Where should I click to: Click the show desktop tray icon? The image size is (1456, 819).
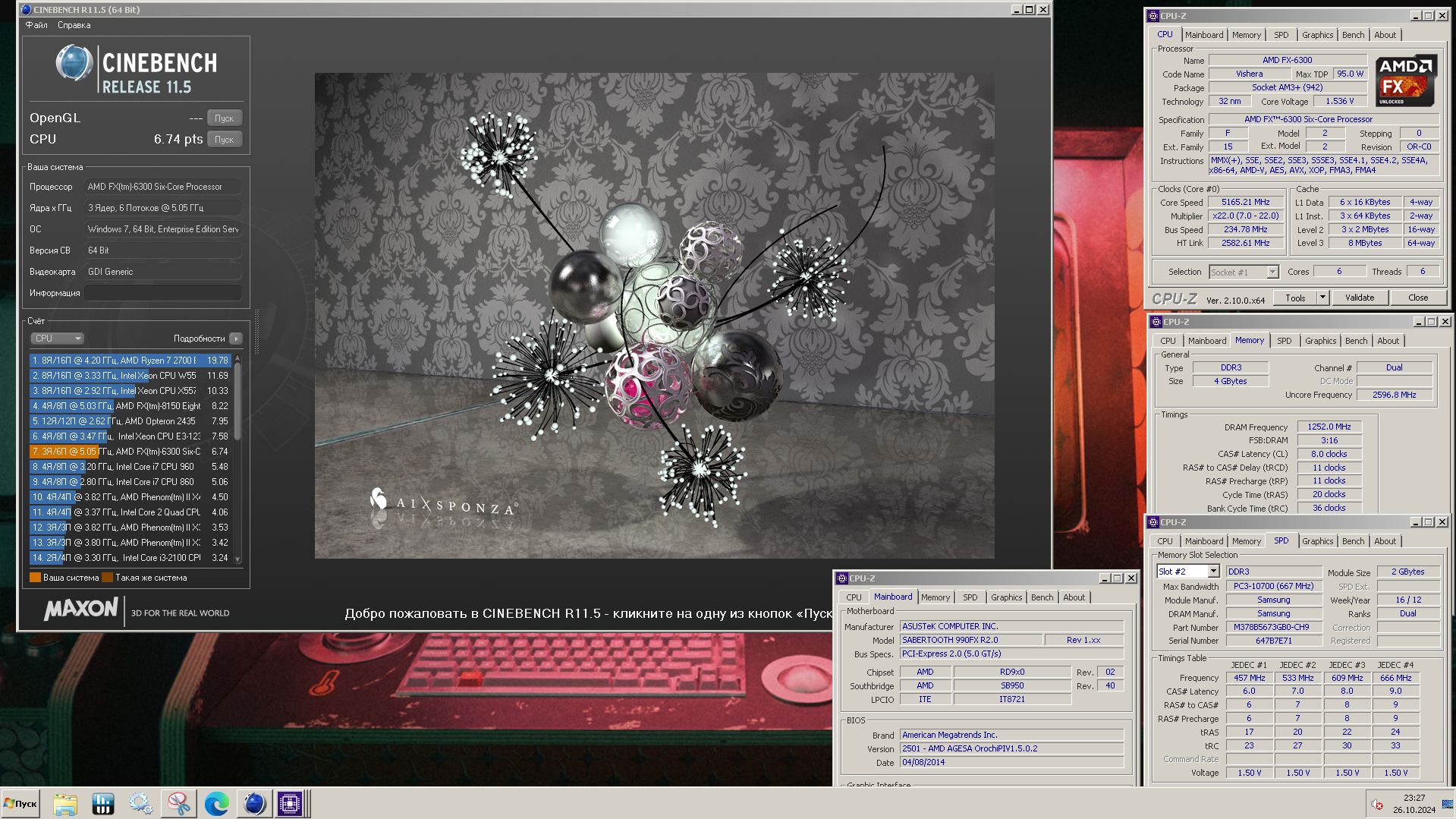pyautogui.click(x=1448, y=805)
